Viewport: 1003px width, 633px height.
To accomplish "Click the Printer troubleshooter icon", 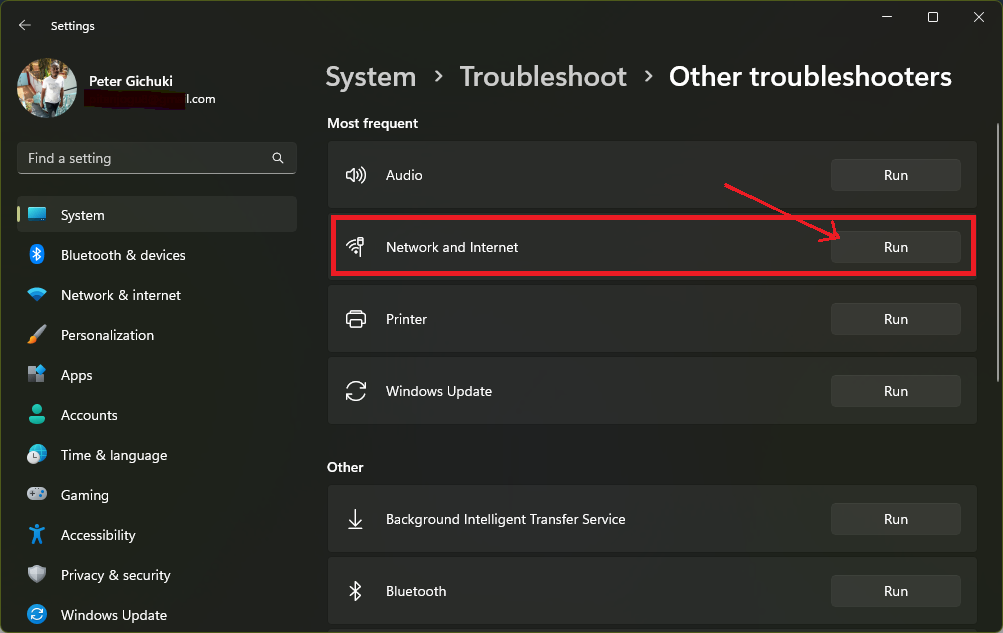I will (x=356, y=318).
